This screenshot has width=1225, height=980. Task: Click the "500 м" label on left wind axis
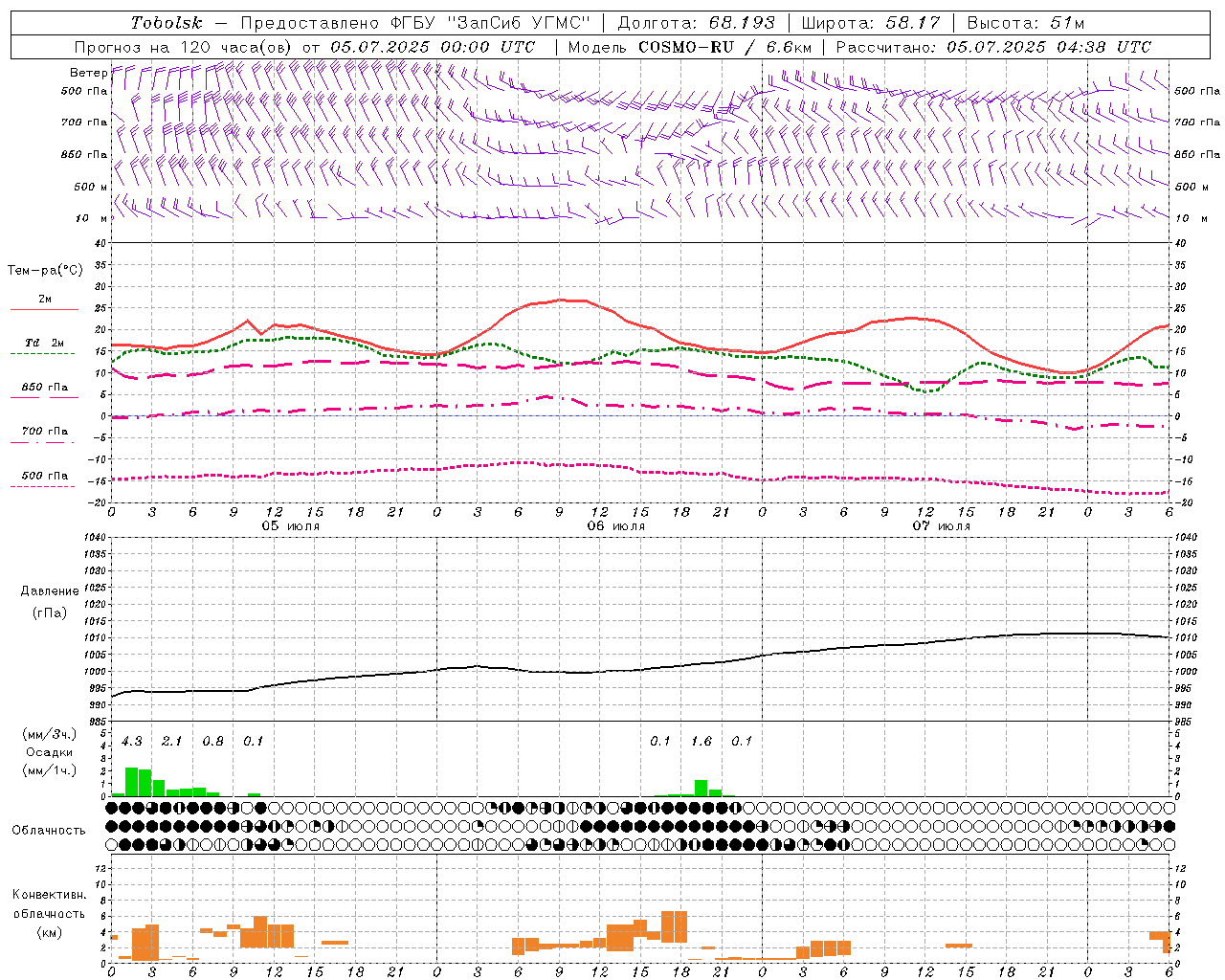pyautogui.click(x=90, y=187)
